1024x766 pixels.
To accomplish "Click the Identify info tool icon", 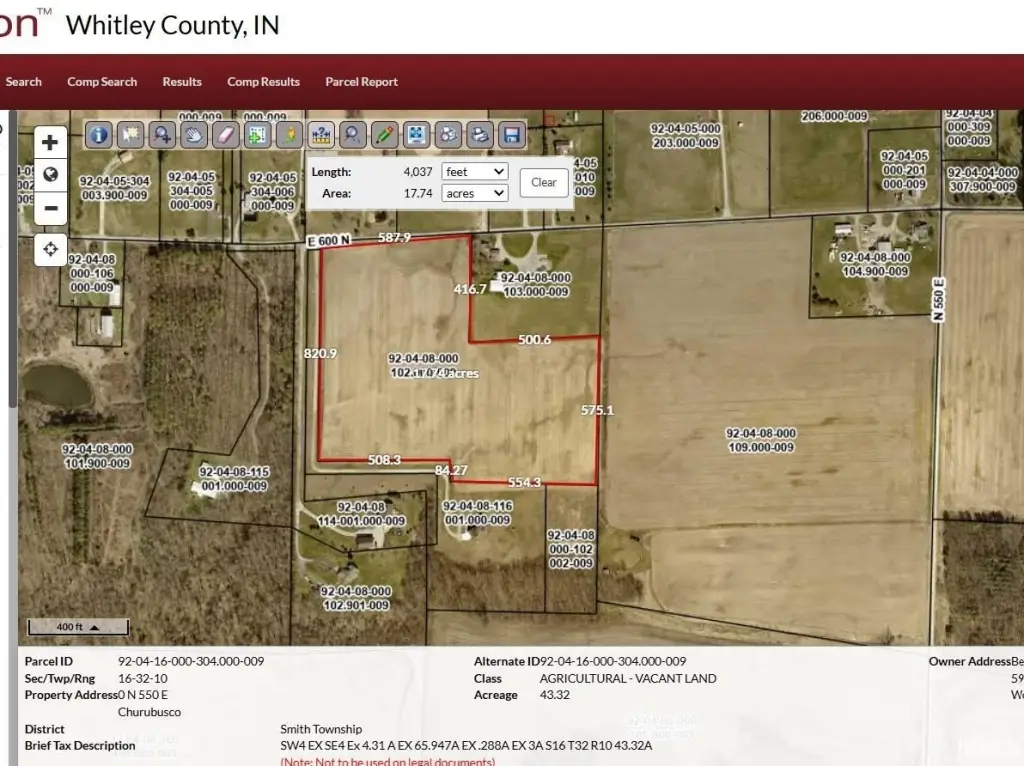I will coord(98,134).
